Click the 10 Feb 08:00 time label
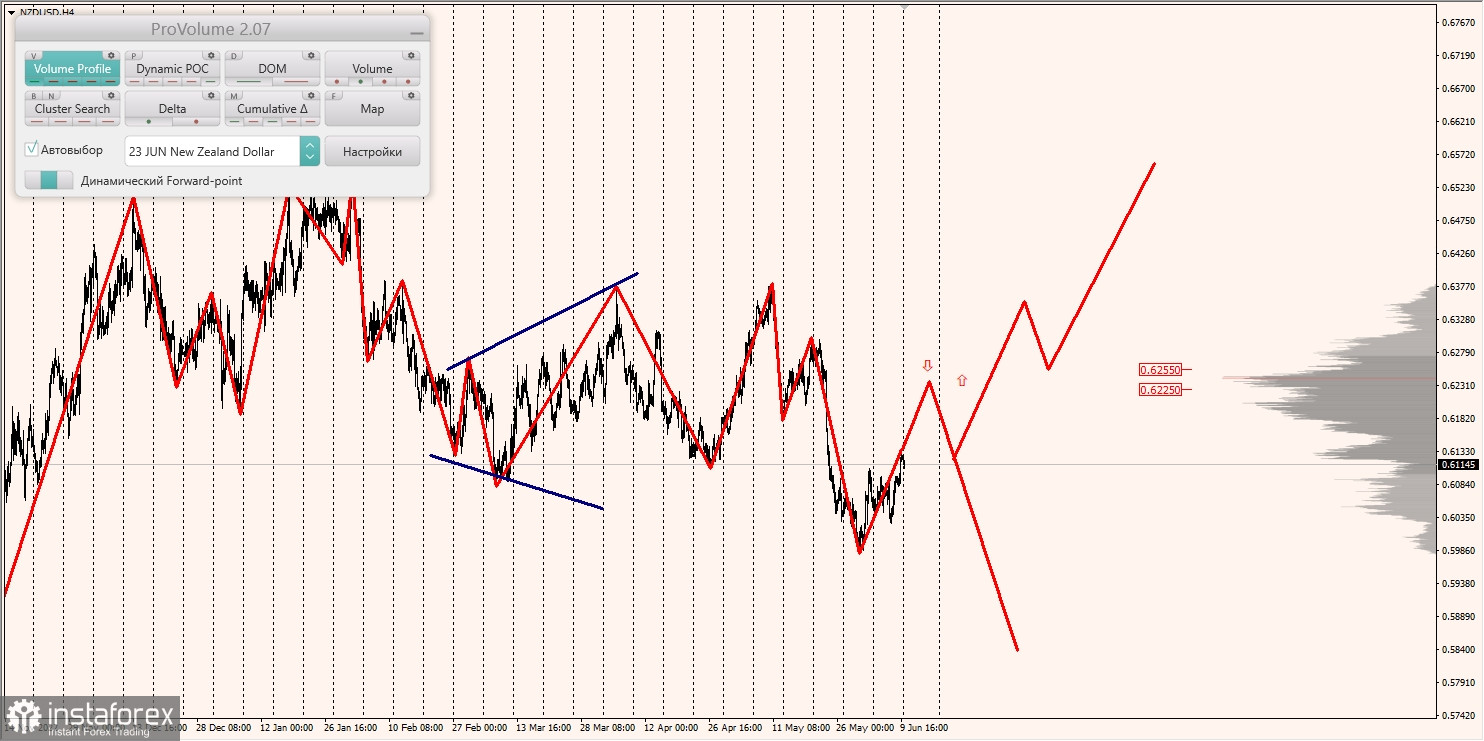The image size is (1484, 741). 416,728
